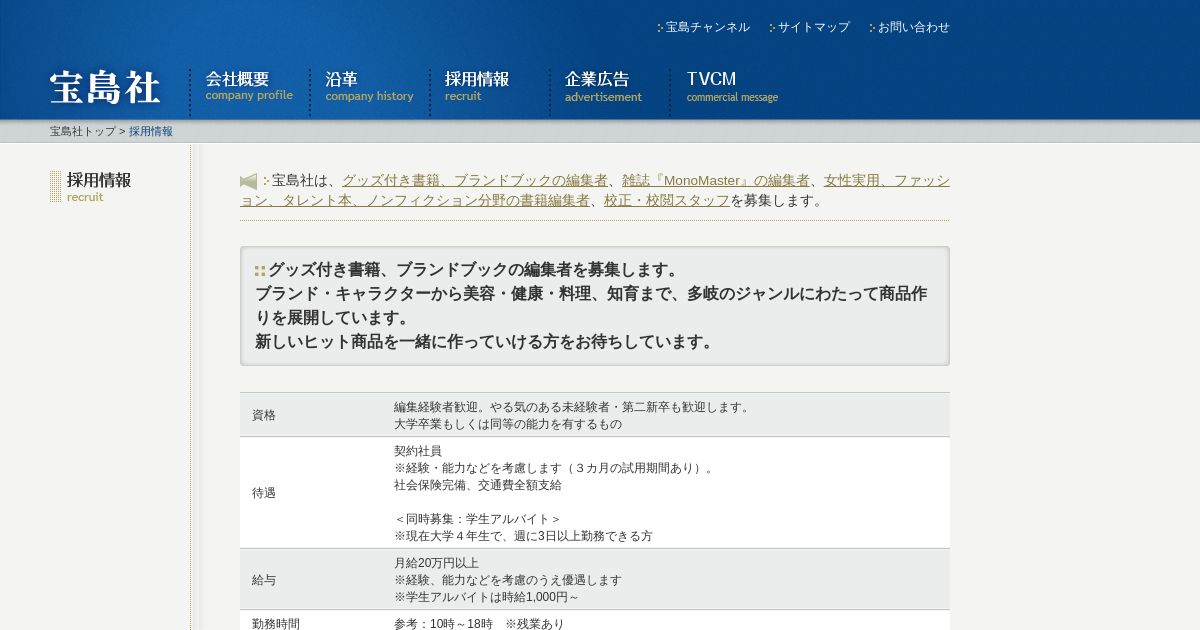
Task: Open the お問い合わせ link
Action: click(x=913, y=27)
